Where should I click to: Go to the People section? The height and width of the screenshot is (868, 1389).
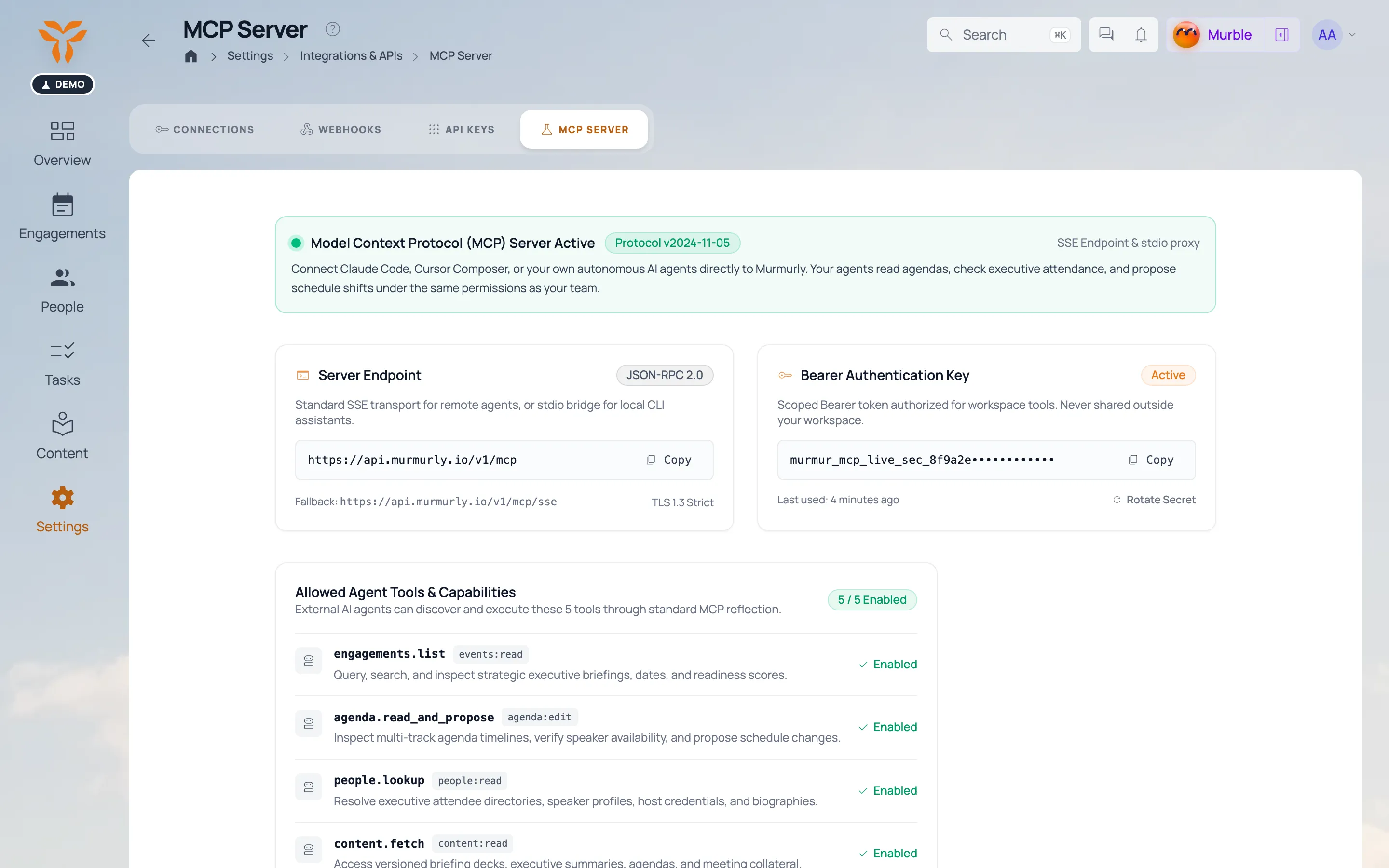[62, 290]
